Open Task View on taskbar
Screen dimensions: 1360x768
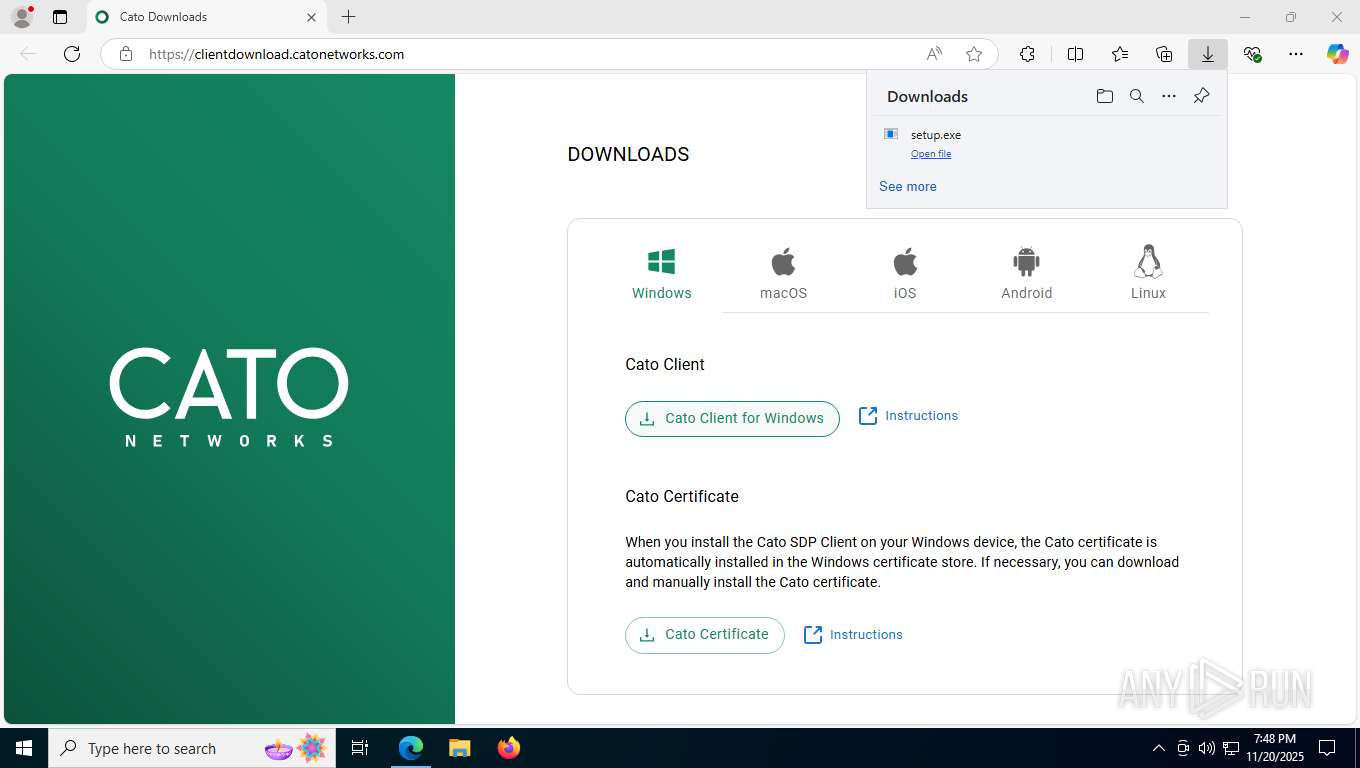361,748
